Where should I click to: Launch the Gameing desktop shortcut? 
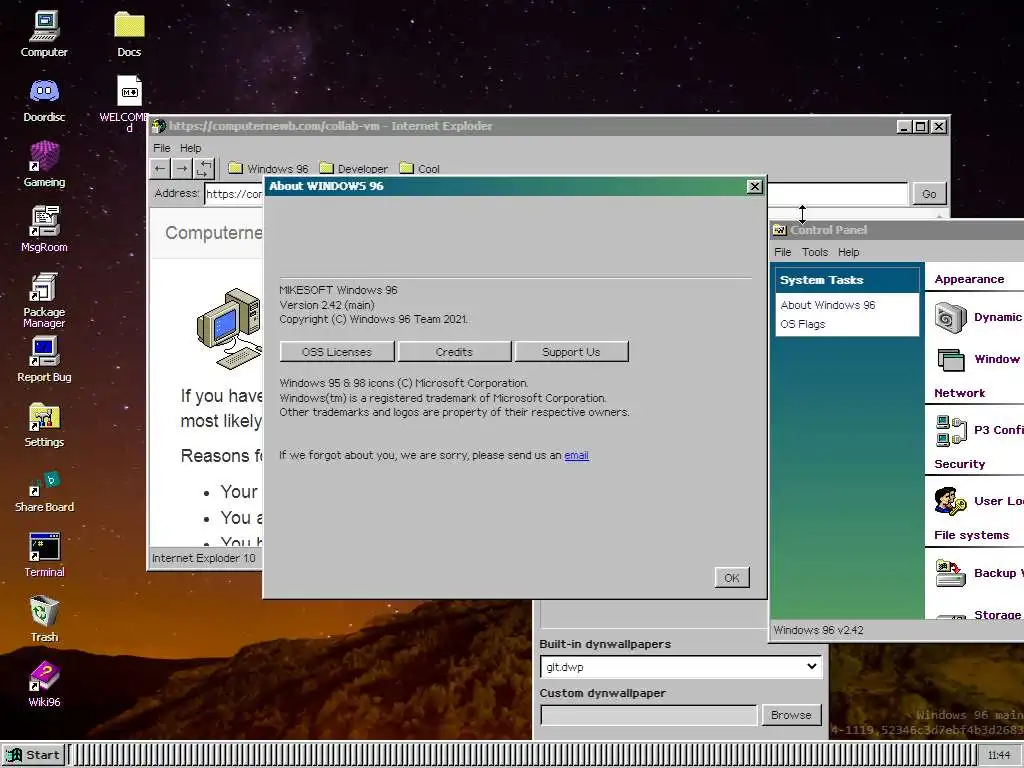[x=44, y=165]
